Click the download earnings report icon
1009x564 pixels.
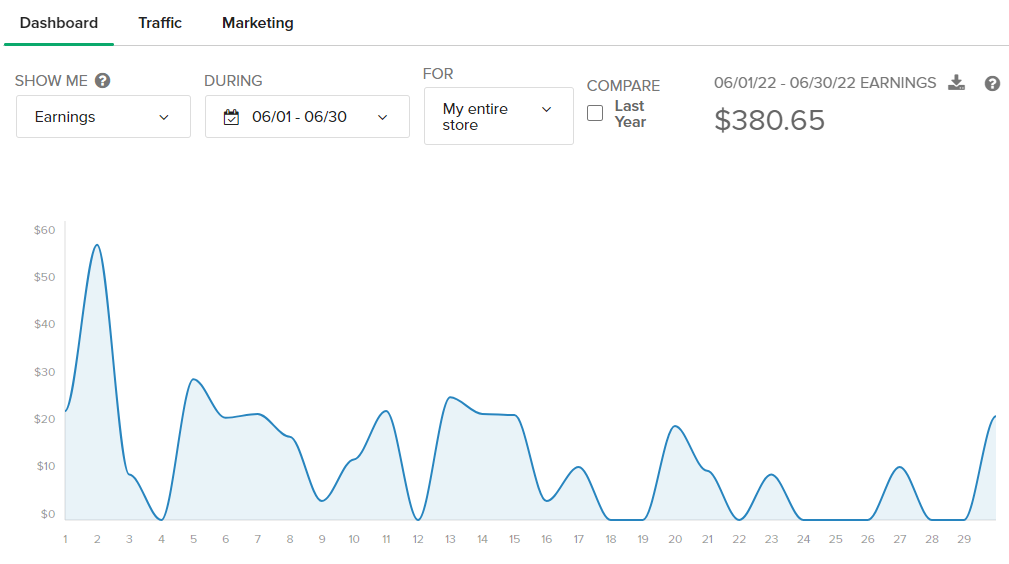coord(956,83)
